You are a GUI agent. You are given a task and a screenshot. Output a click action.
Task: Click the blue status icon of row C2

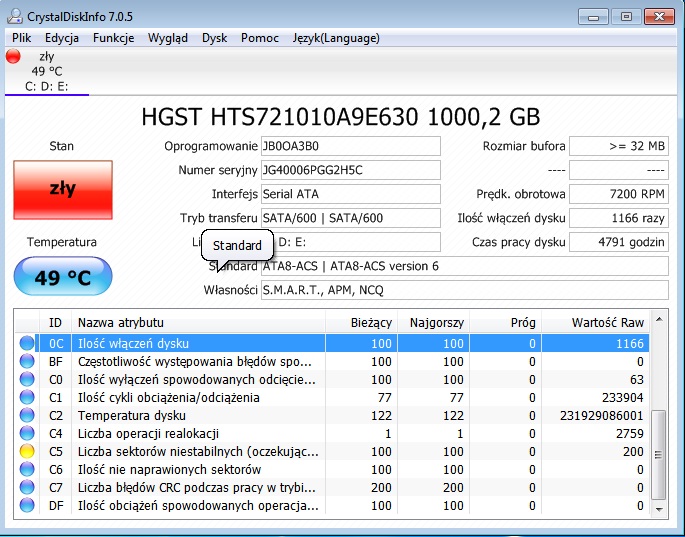click(x=27, y=415)
